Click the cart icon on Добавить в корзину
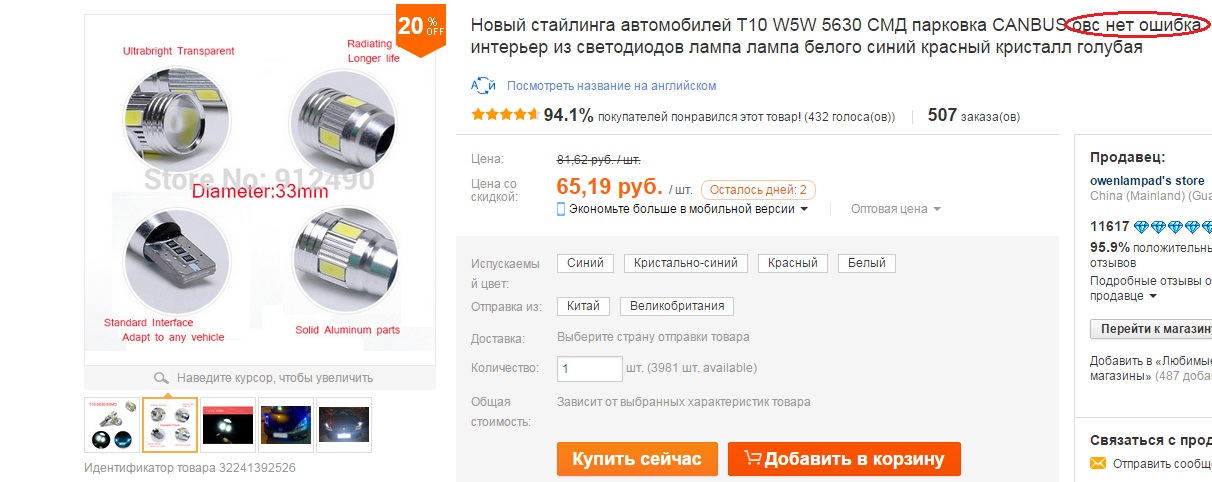1212x482 pixels. 753,459
